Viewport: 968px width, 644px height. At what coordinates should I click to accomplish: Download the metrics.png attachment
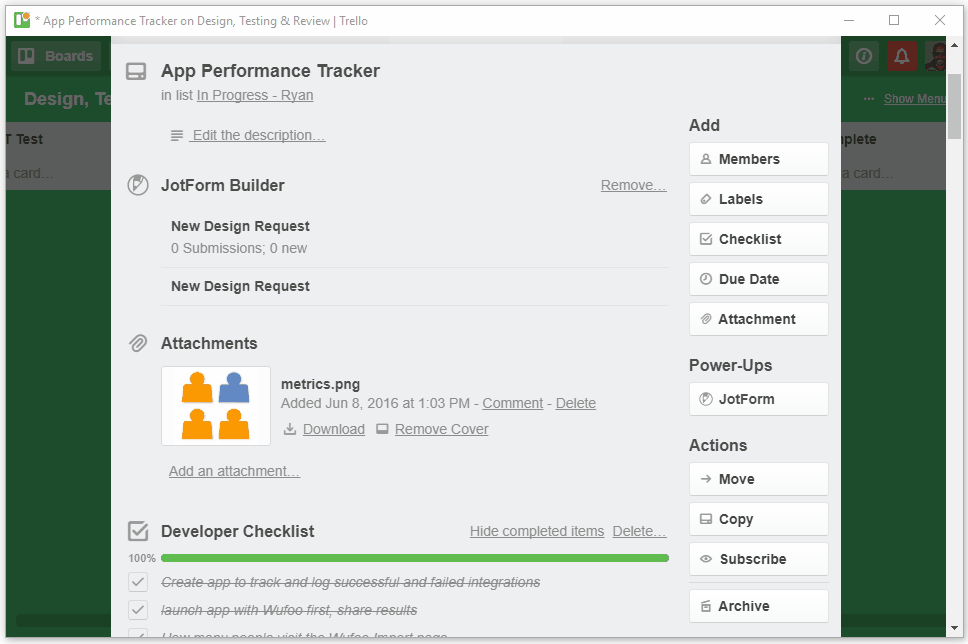click(333, 429)
